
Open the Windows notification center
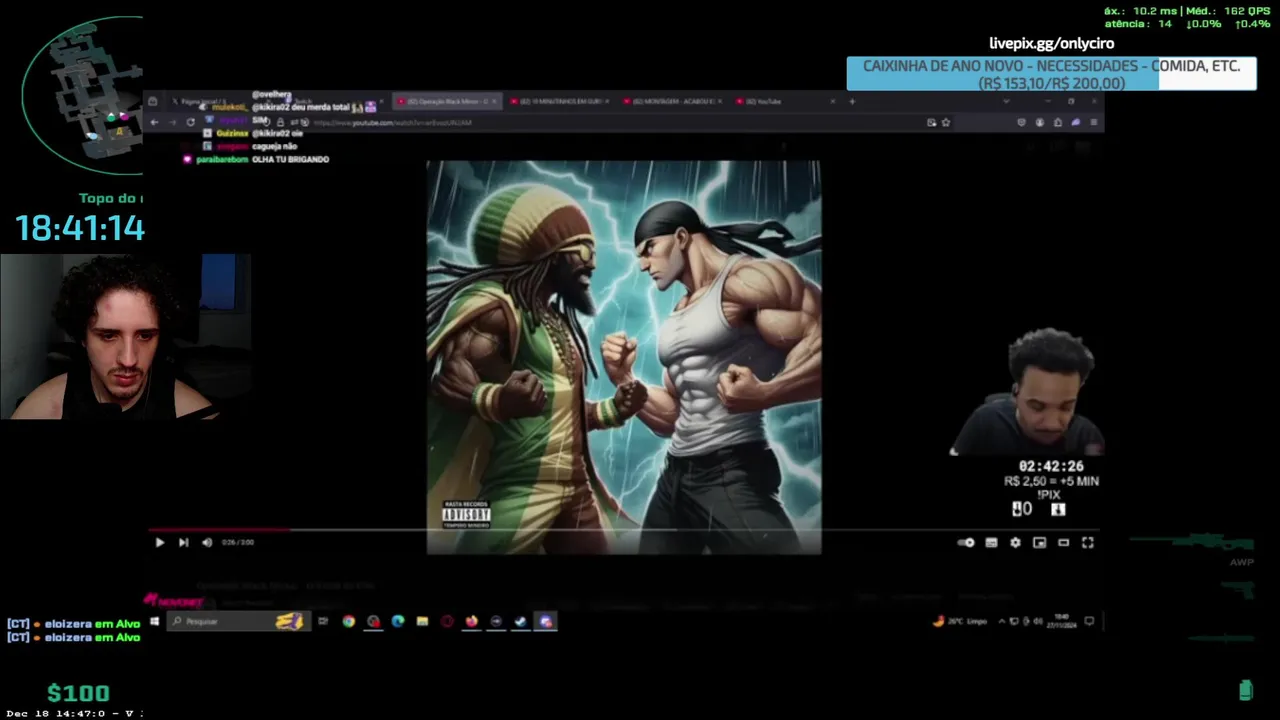pos(1089,621)
